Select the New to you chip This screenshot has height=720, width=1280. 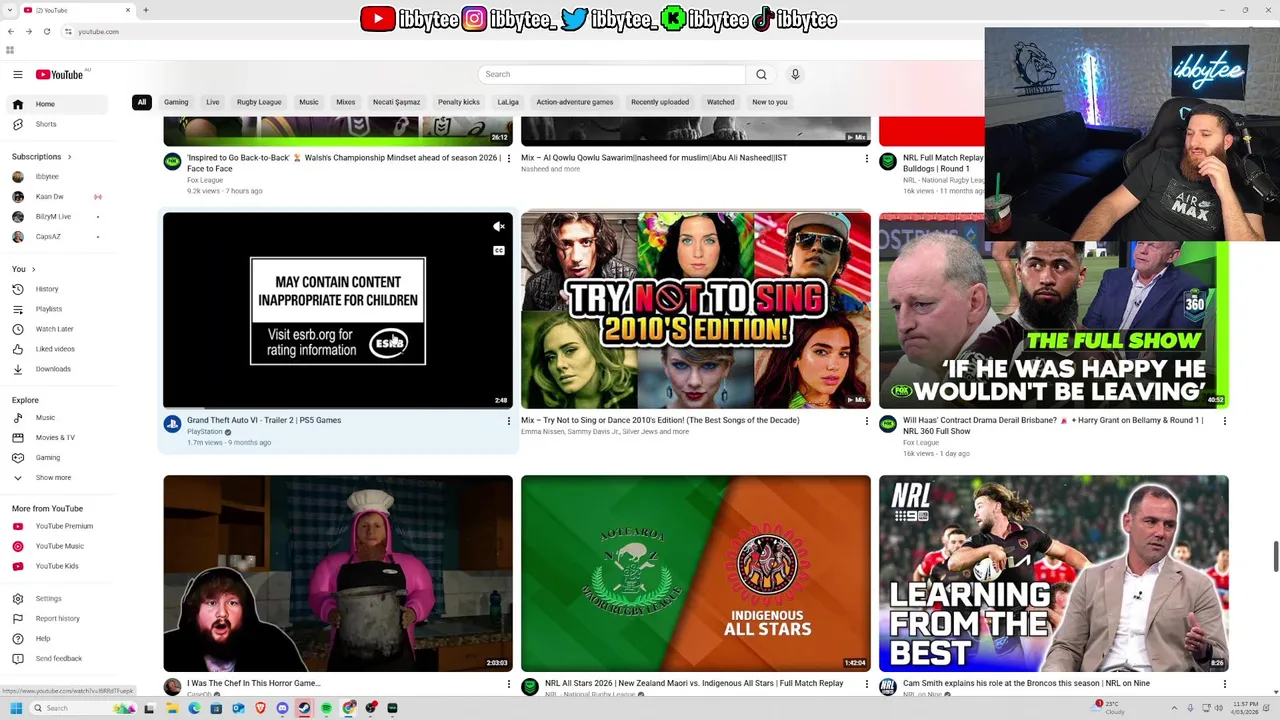pos(770,102)
